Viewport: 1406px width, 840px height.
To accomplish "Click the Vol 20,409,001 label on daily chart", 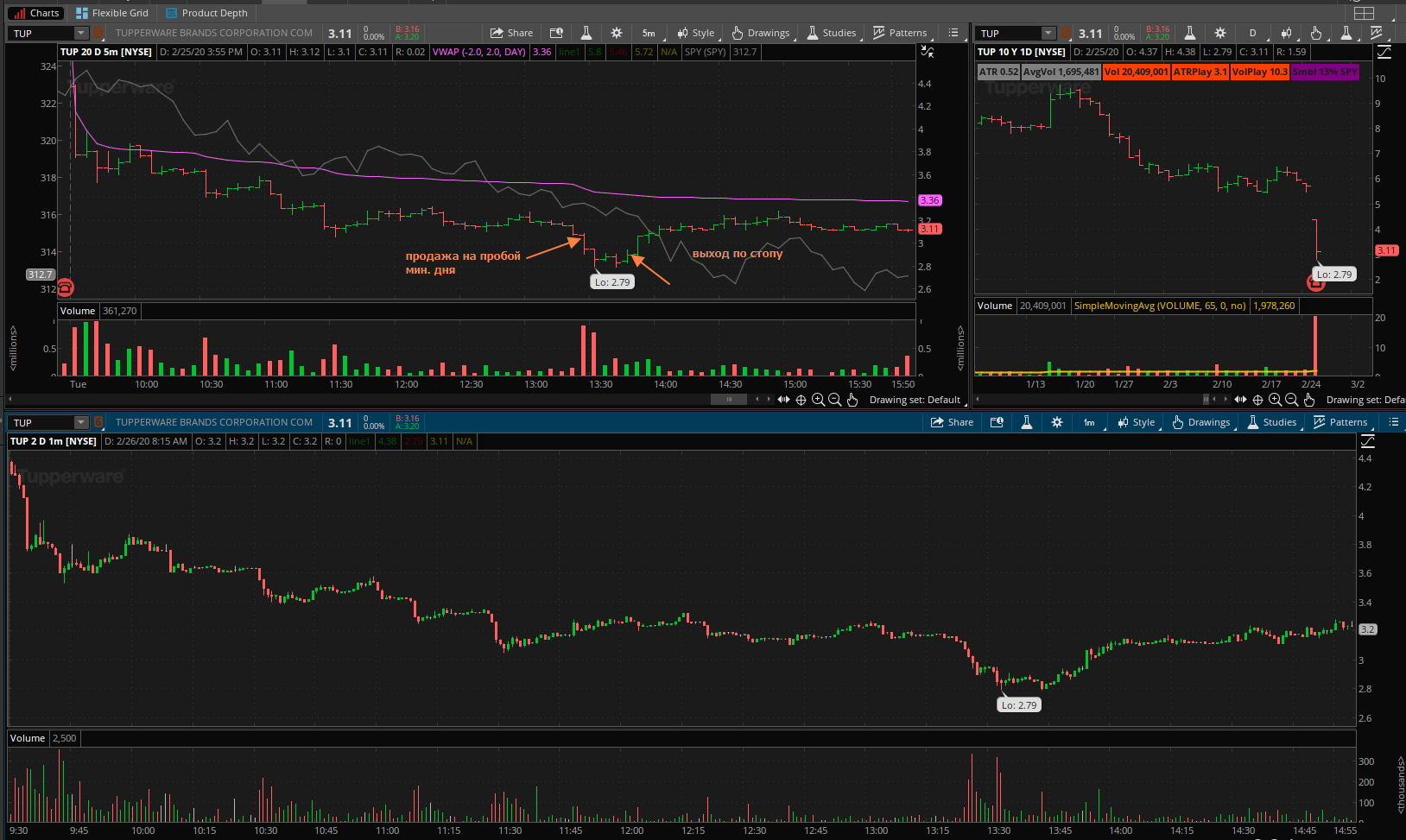I will pyautogui.click(x=1136, y=72).
